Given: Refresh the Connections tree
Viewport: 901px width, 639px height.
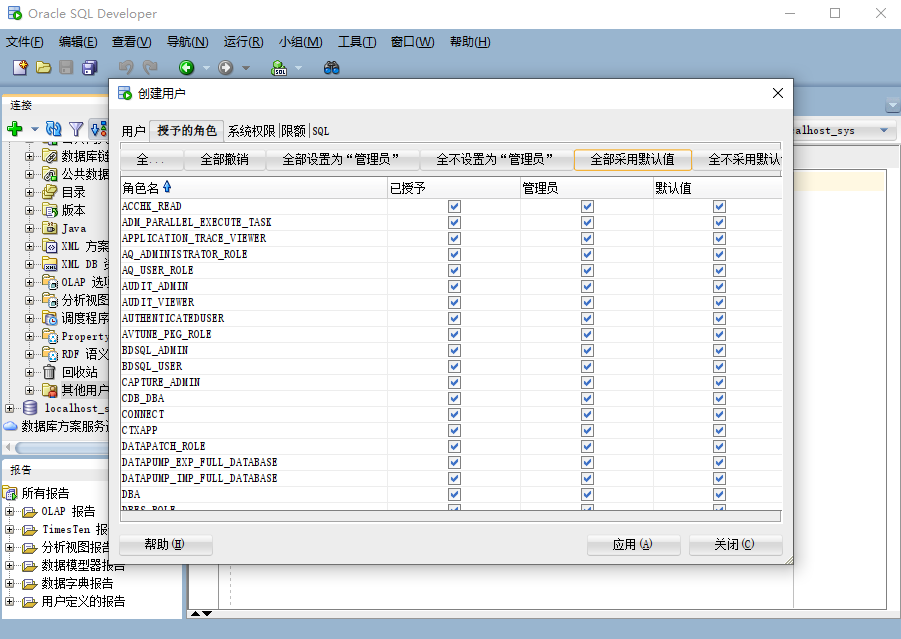Looking at the screenshot, I should coord(53,129).
